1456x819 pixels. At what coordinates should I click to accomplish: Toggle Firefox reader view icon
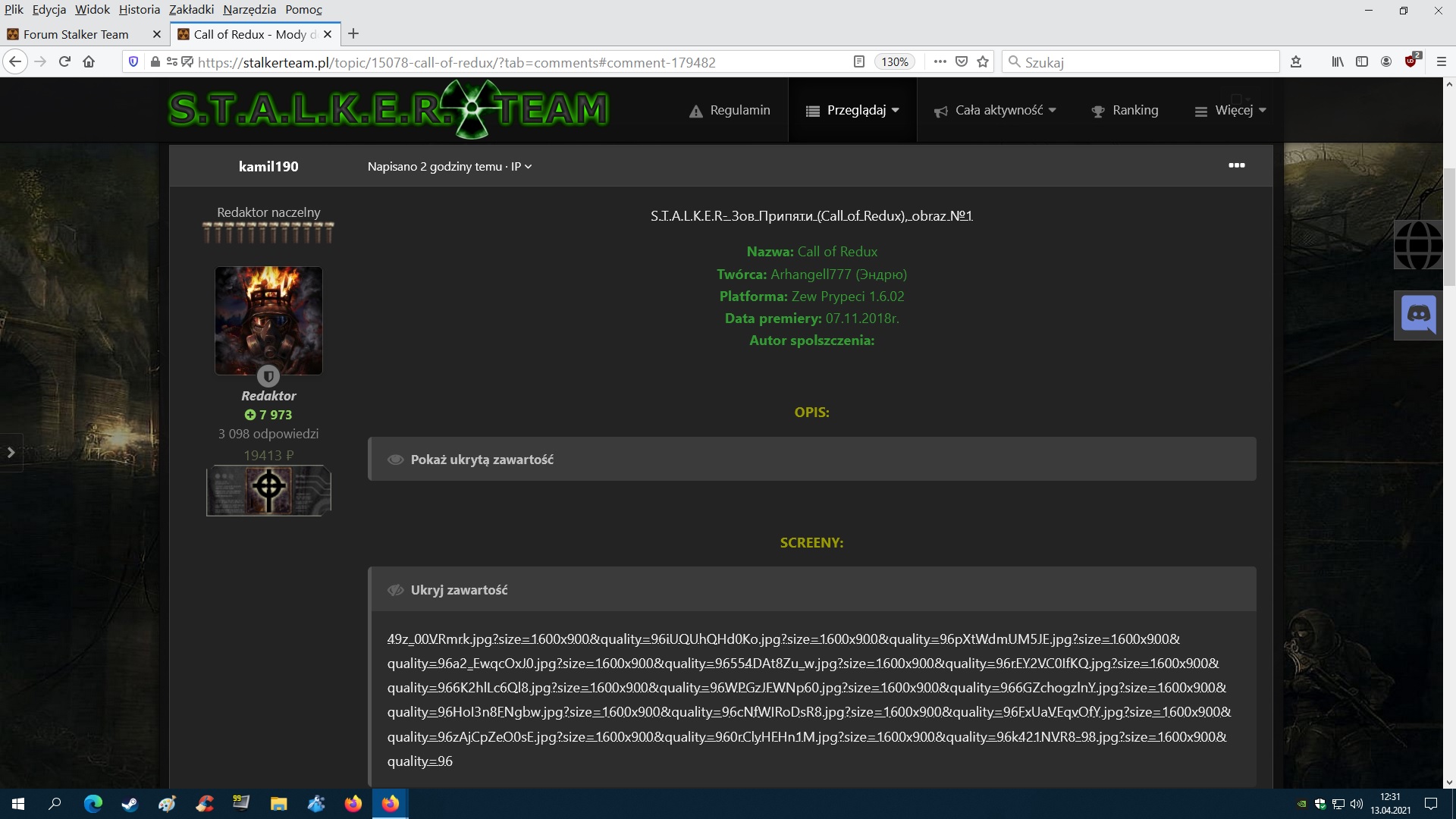pos(858,62)
